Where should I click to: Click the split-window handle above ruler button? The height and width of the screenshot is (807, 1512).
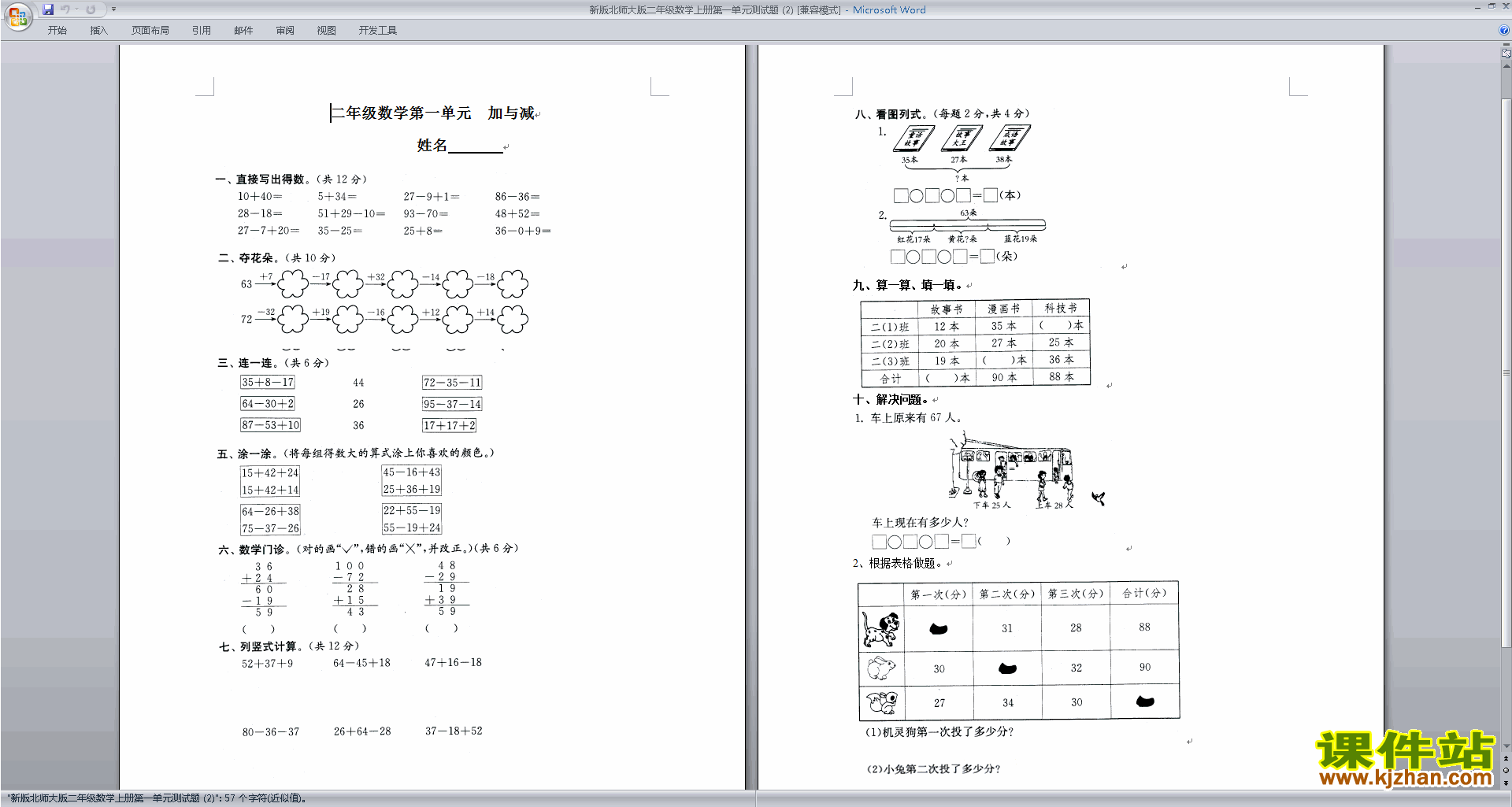pos(1506,46)
